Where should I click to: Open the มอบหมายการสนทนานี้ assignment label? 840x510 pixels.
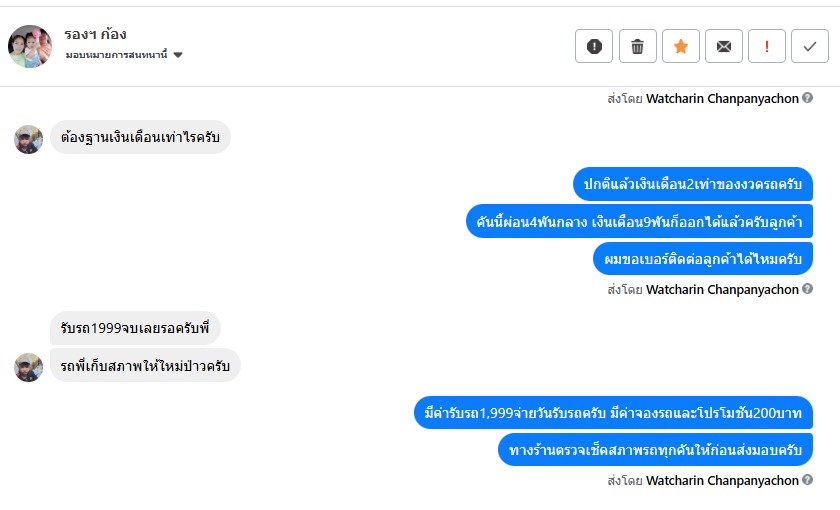click(116, 55)
